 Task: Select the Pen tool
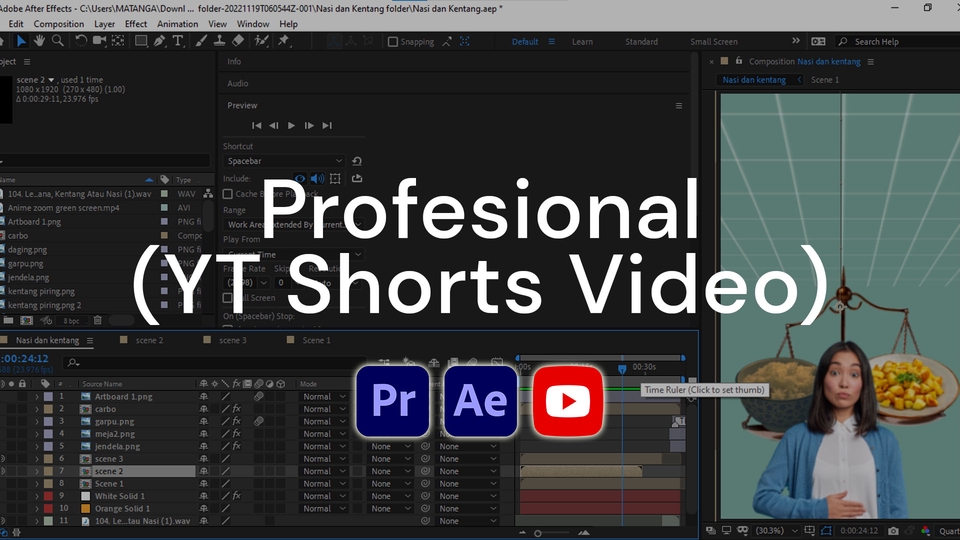159,41
